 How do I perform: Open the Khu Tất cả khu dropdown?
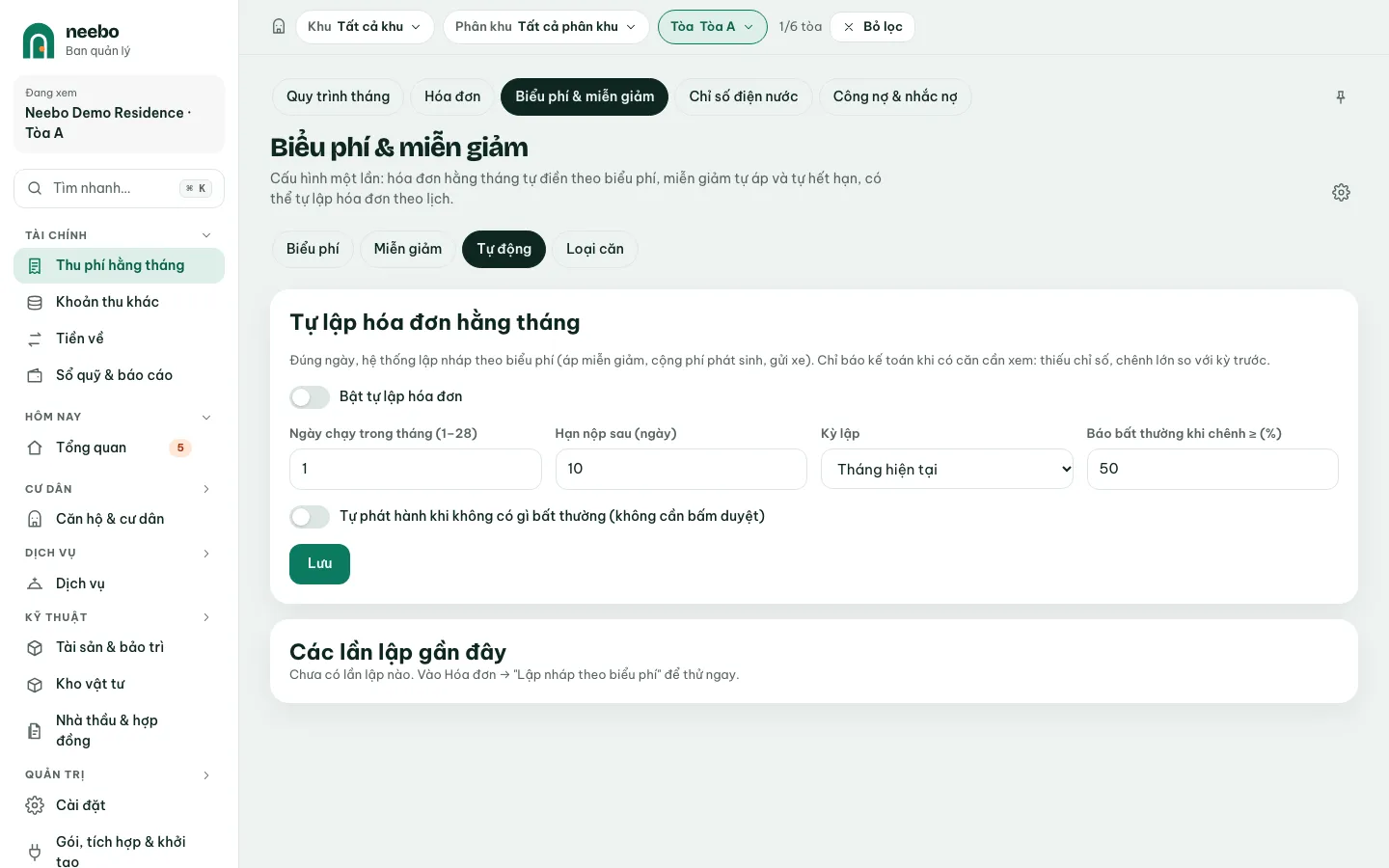click(x=365, y=27)
